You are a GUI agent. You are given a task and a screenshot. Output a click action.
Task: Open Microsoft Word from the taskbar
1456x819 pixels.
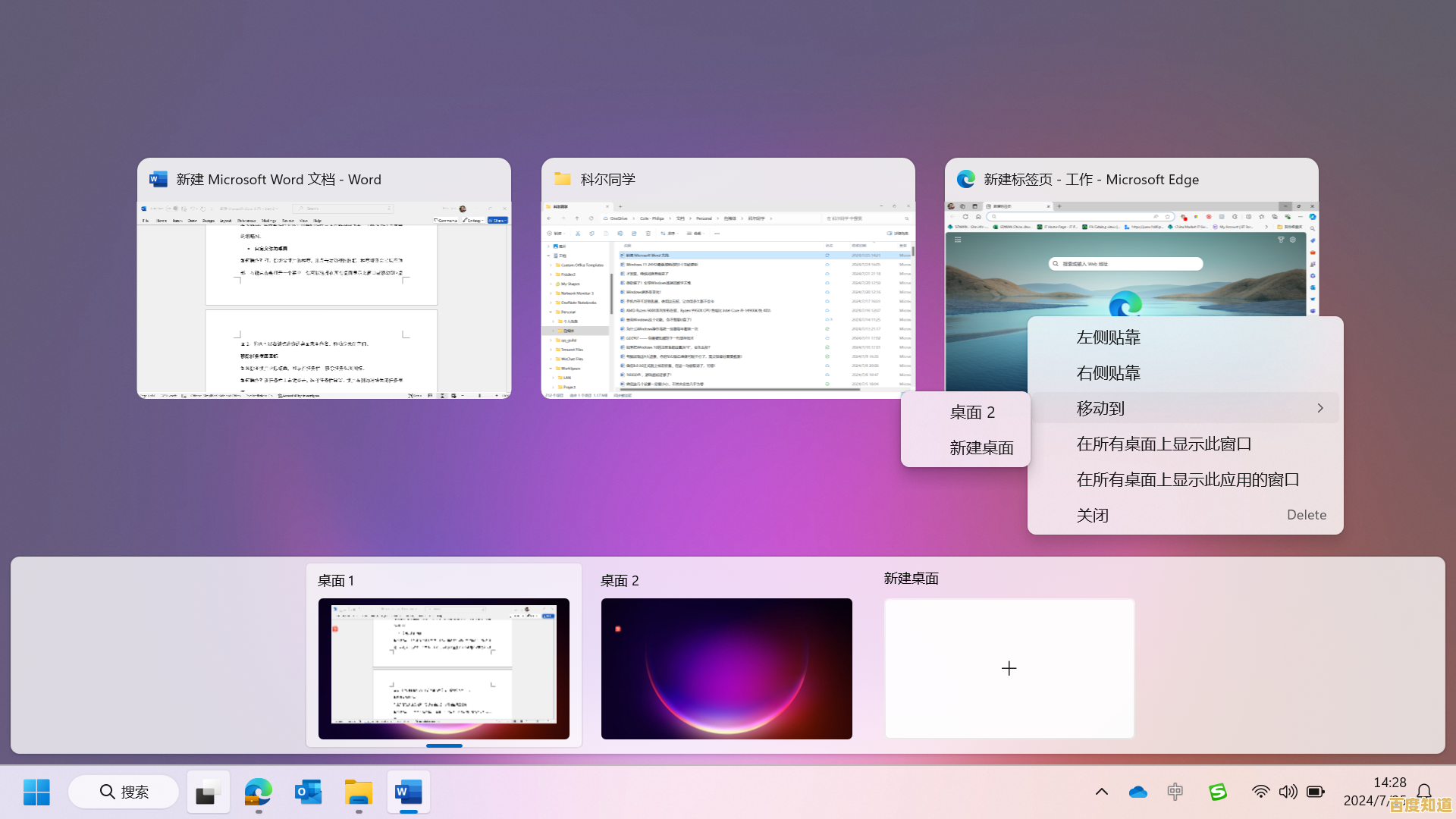pyautogui.click(x=408, y=792)
